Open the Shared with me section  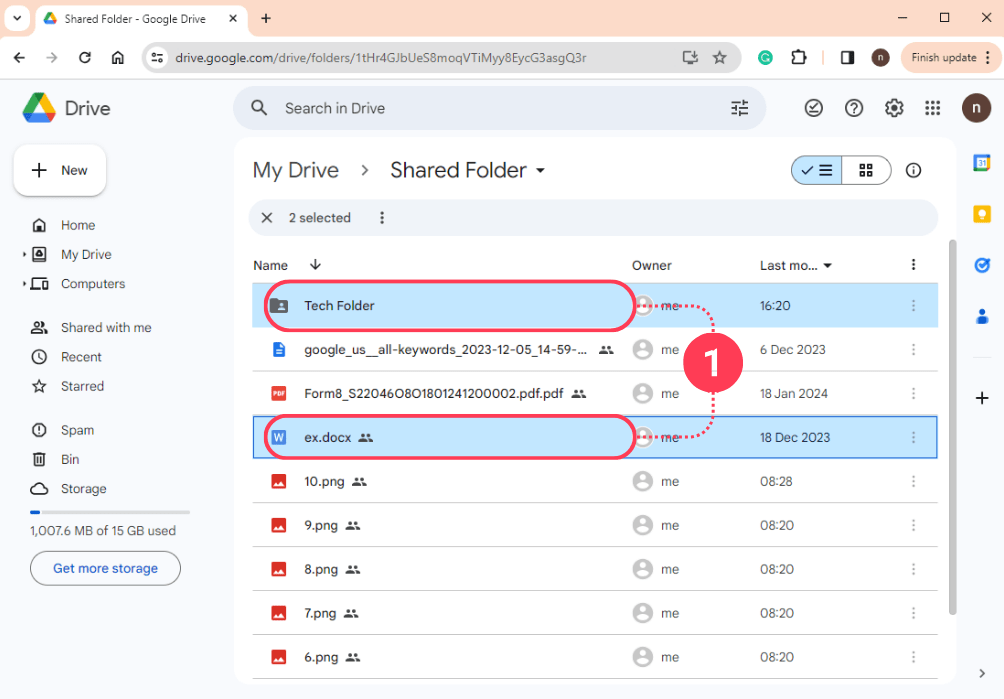(103, 327)
